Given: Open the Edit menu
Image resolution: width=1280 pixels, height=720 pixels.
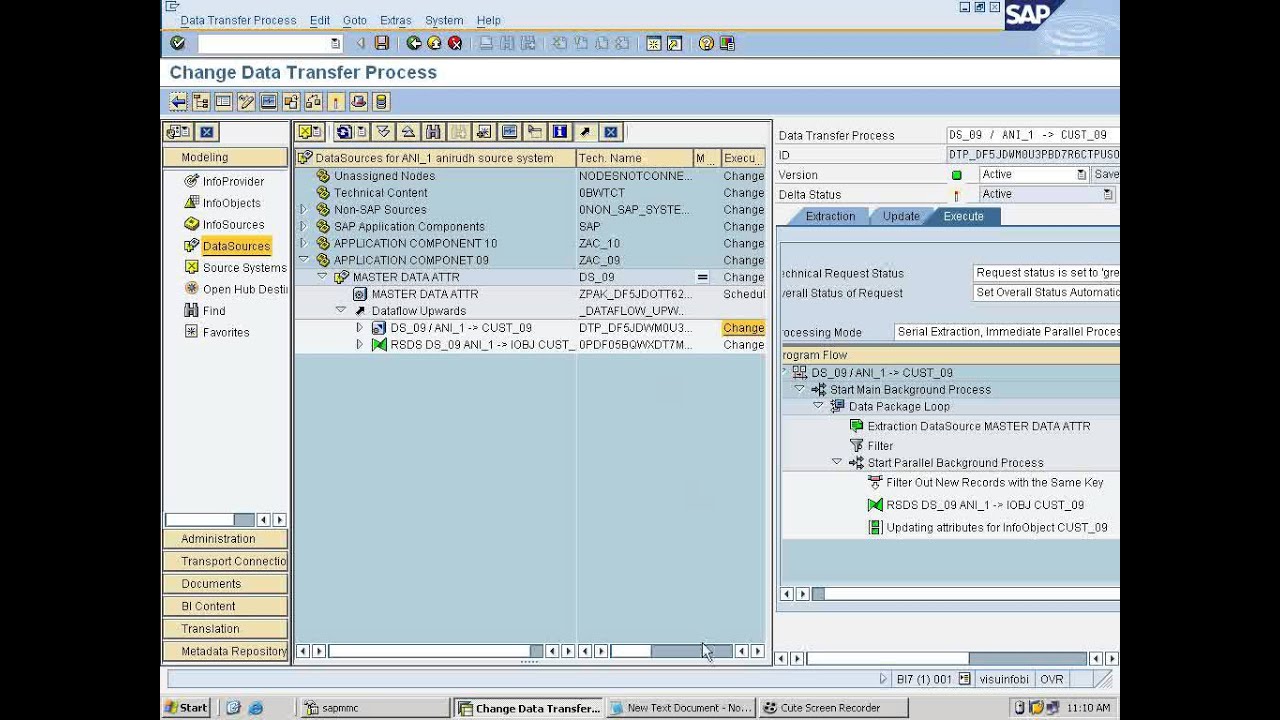Looking at the screenshot, I should pos(320,20).
